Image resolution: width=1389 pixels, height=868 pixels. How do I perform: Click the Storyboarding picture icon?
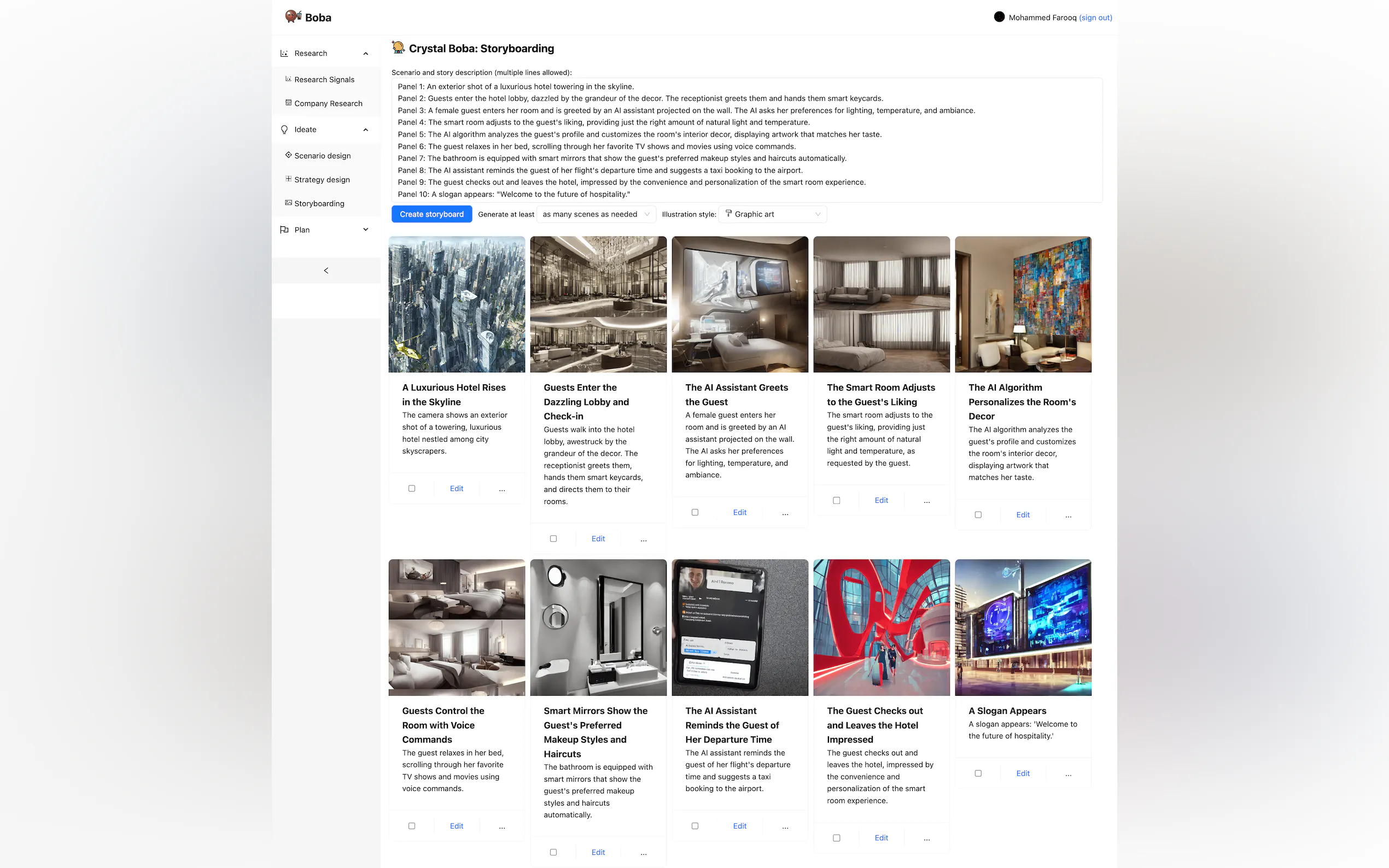click(x=288, y=203)
